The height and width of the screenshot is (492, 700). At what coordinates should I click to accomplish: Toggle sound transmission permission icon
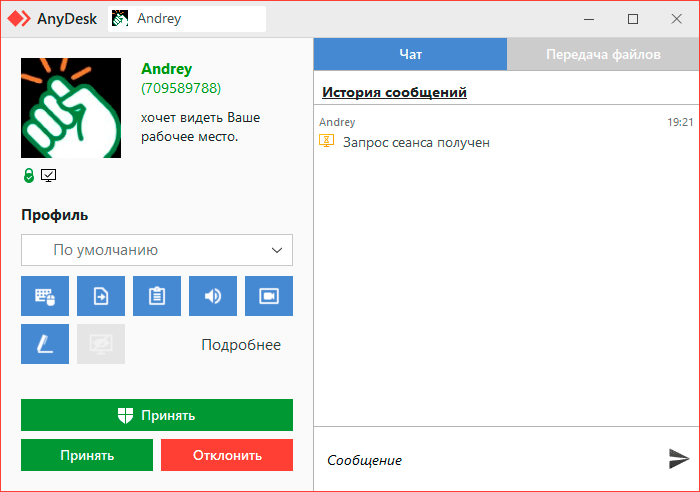(x=213, y=296)
